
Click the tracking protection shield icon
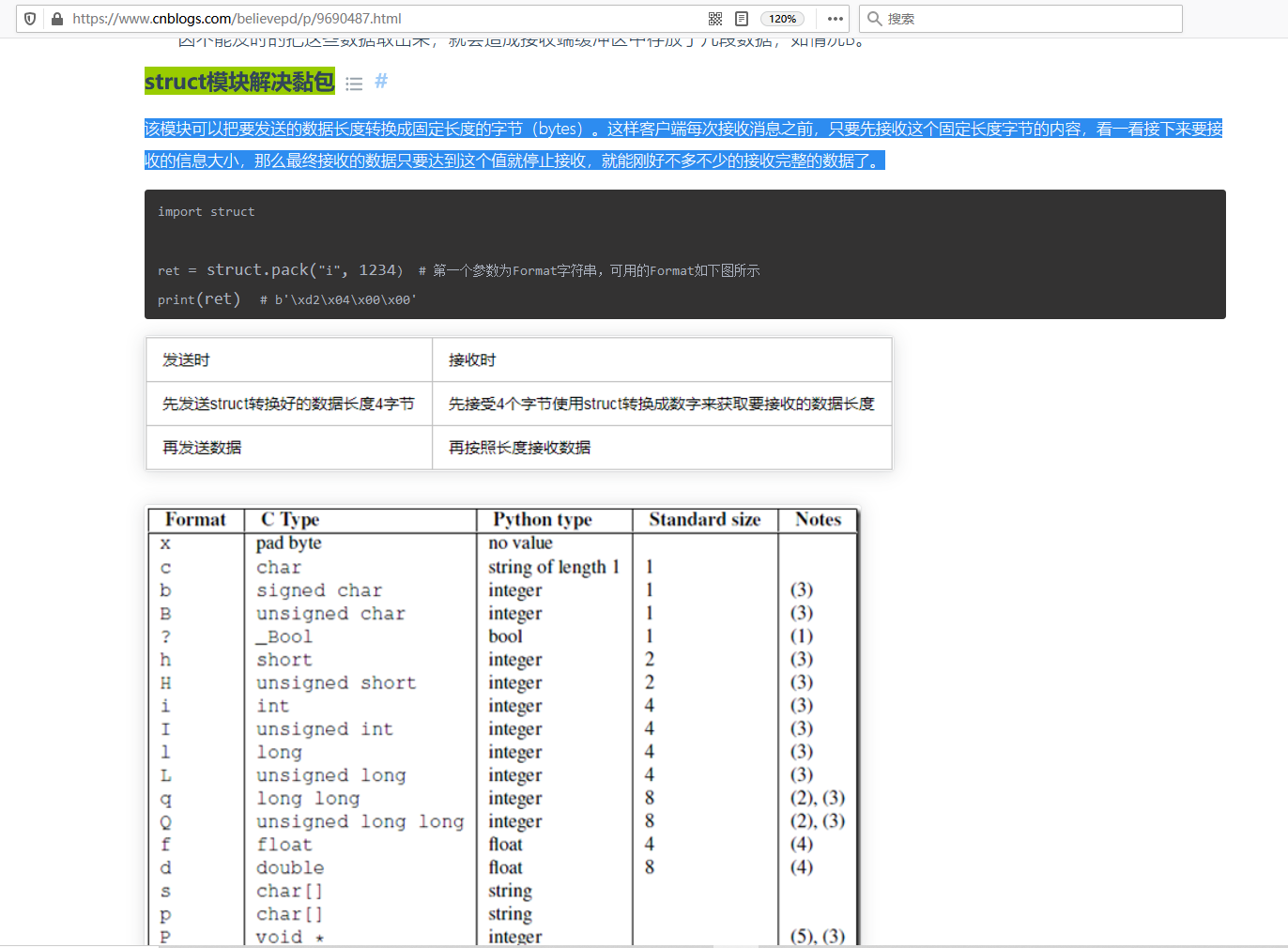pos(30,19)
